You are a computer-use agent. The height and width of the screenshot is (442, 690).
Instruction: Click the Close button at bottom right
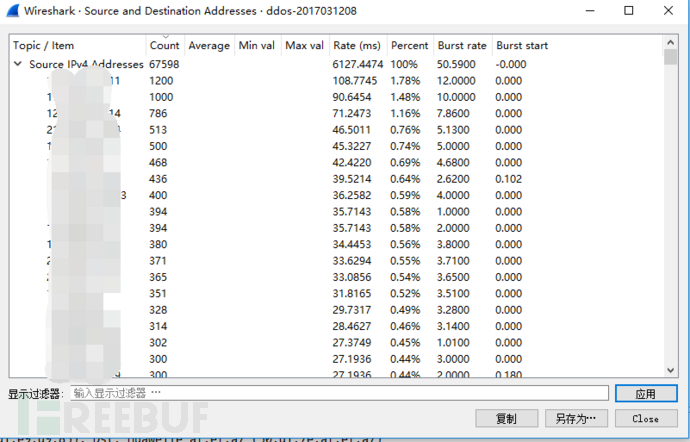646,418
